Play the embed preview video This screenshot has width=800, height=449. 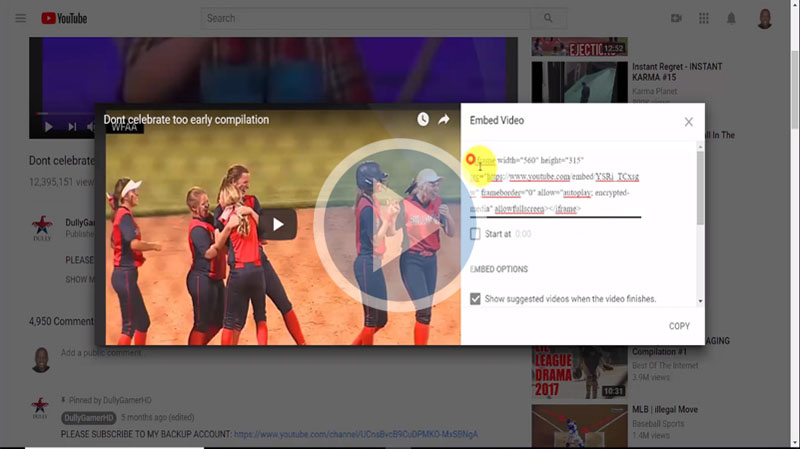[x=278, y=224]
